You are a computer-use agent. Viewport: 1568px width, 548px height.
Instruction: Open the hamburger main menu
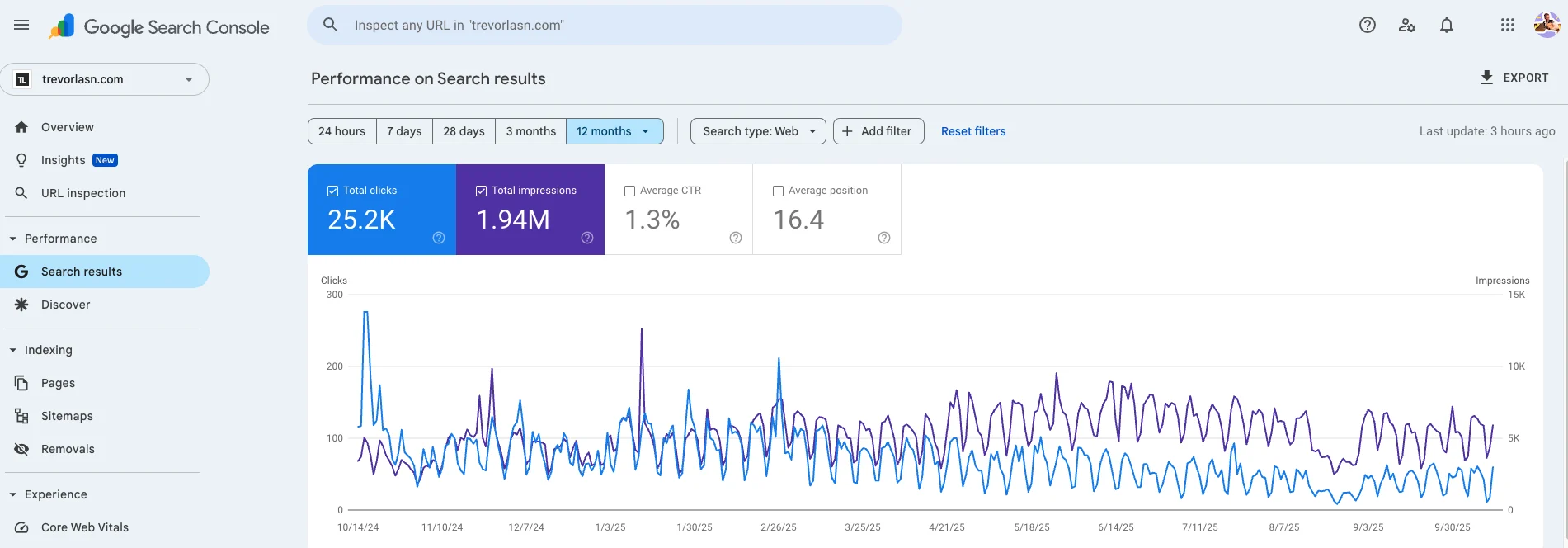[x=21, y=25]
